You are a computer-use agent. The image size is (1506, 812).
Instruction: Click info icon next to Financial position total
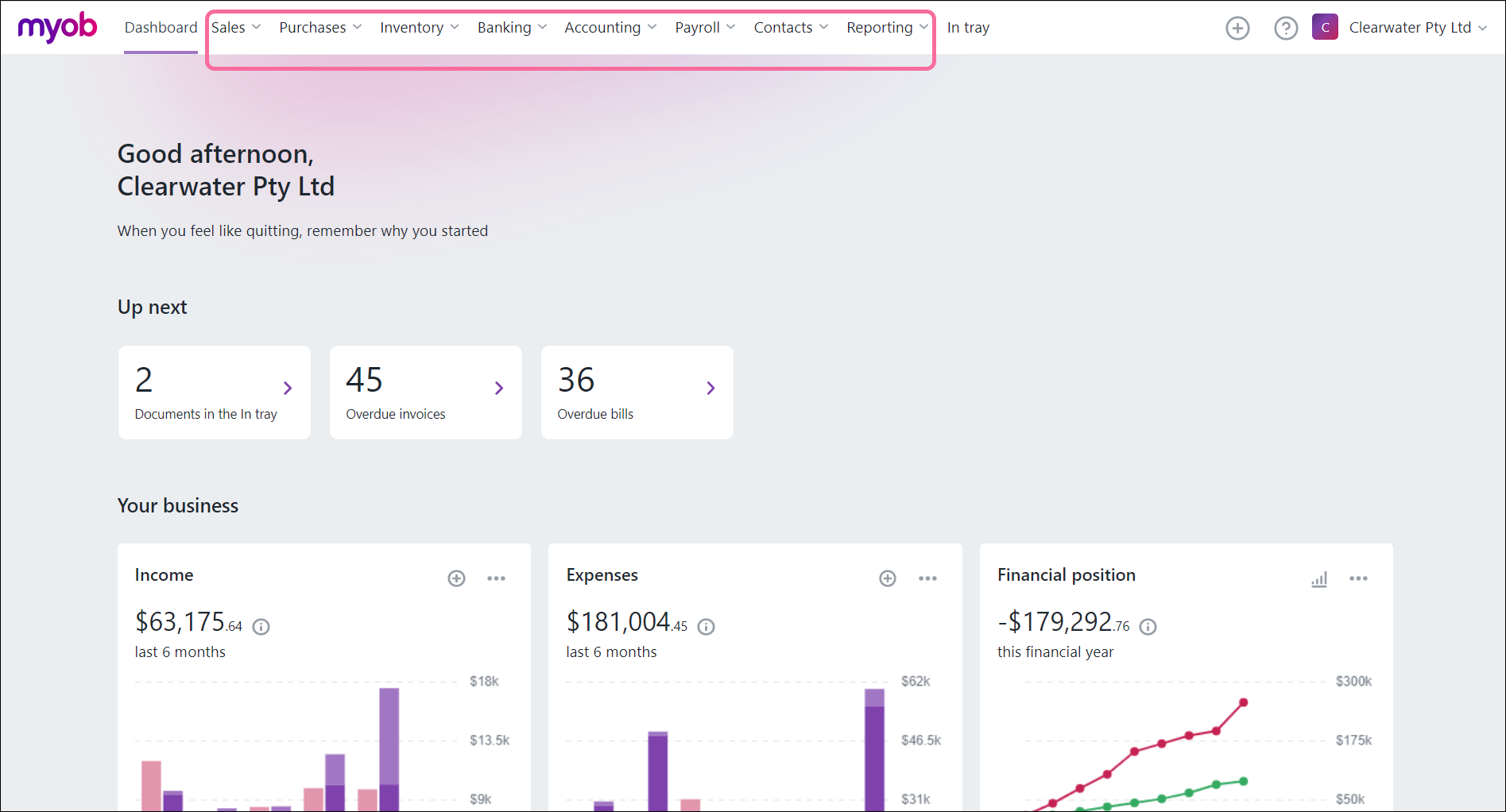[1148, 627]
